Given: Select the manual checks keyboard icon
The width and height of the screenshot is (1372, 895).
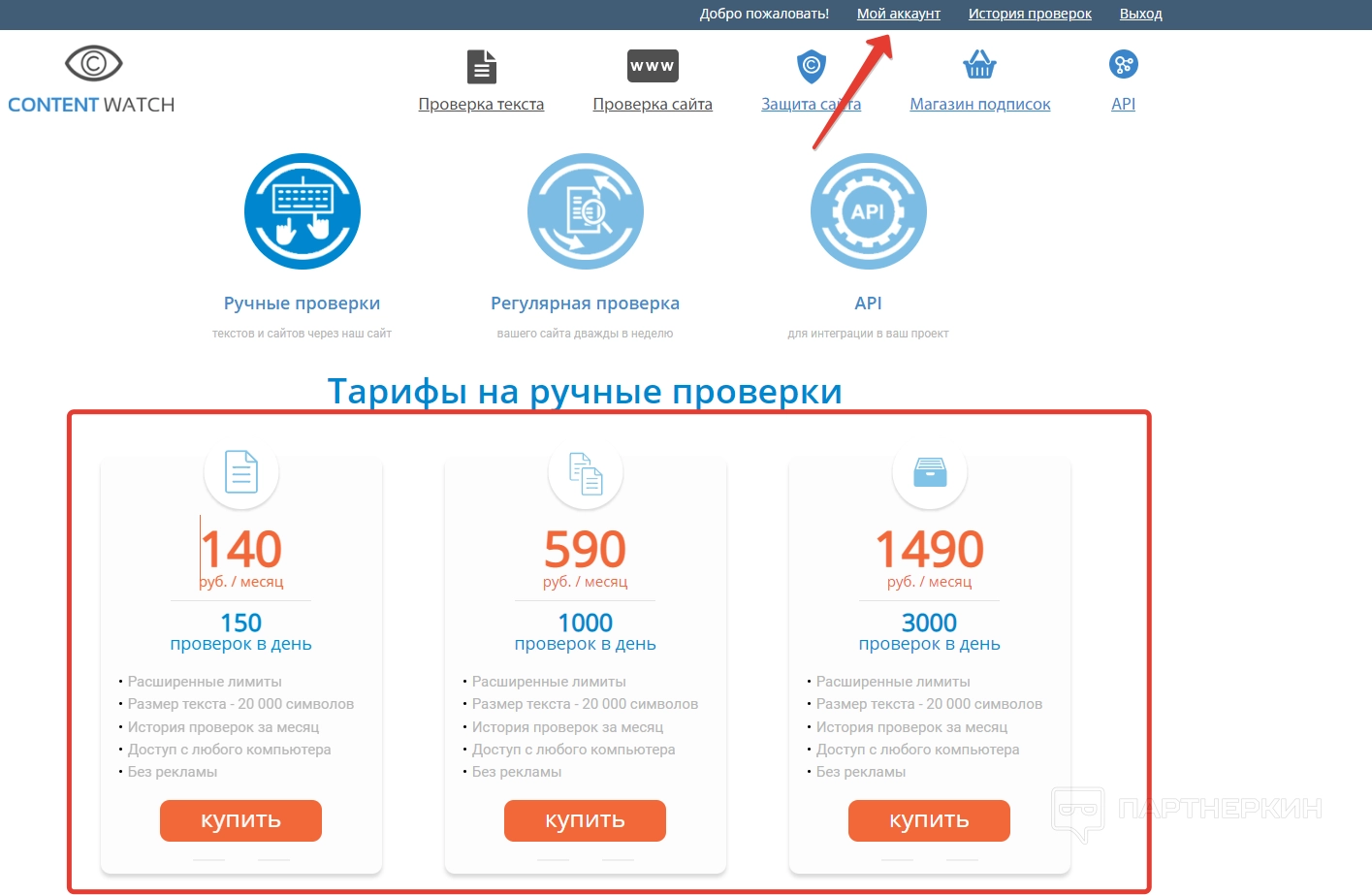Looking at the screenshot, I should [303, 211].
